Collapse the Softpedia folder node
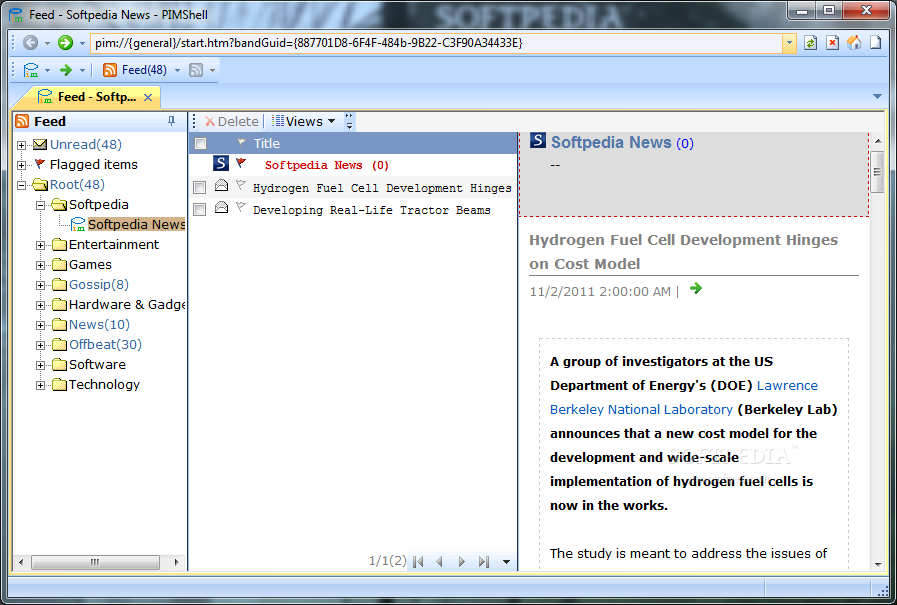The width and height of the screenshot is (897, 605). coord(41,205)
